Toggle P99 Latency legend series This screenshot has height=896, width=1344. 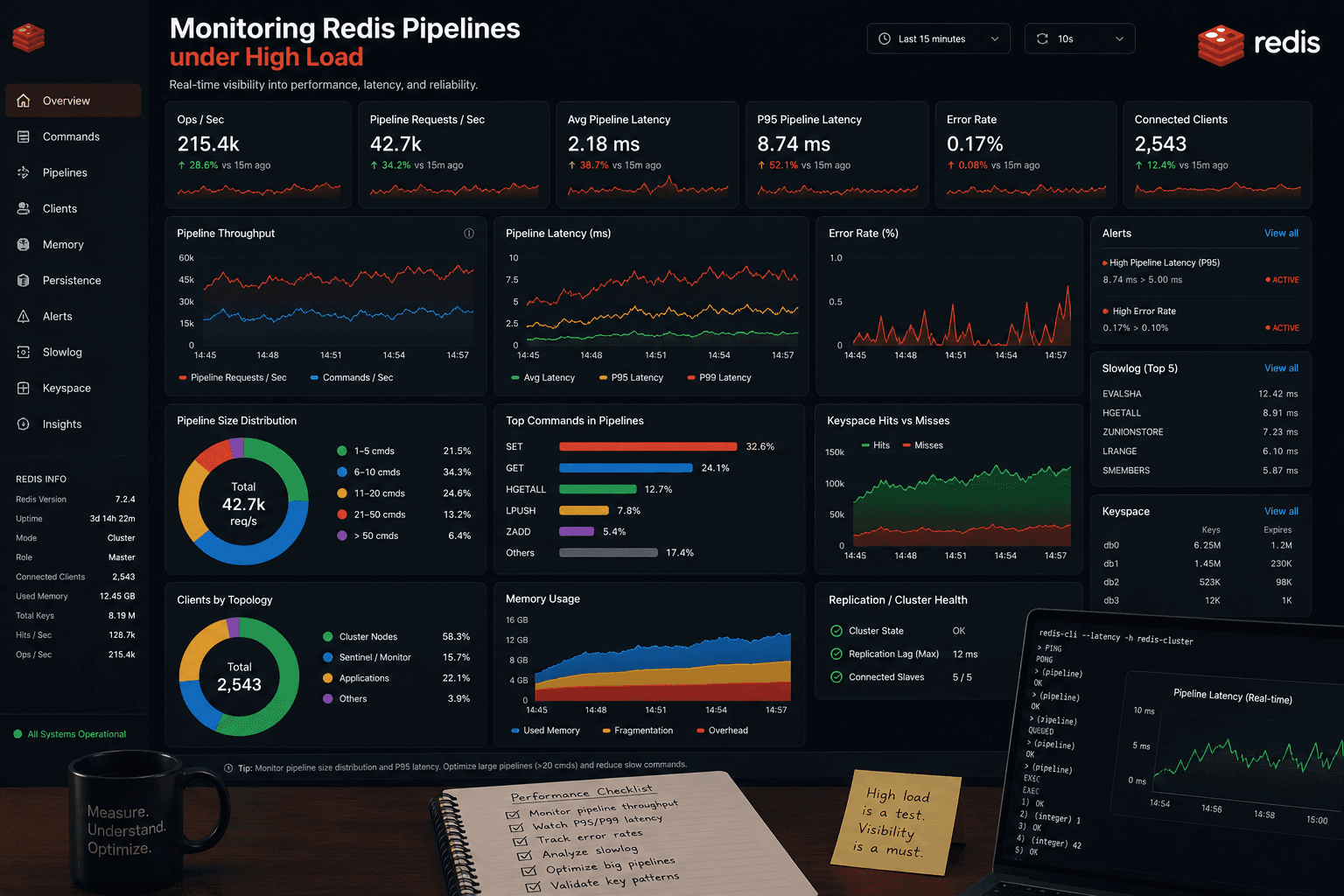(719, 378)
